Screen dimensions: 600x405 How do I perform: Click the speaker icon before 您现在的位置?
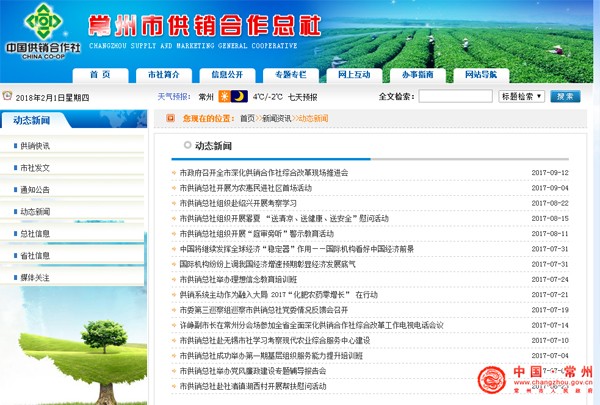click(x=172, y=118)
